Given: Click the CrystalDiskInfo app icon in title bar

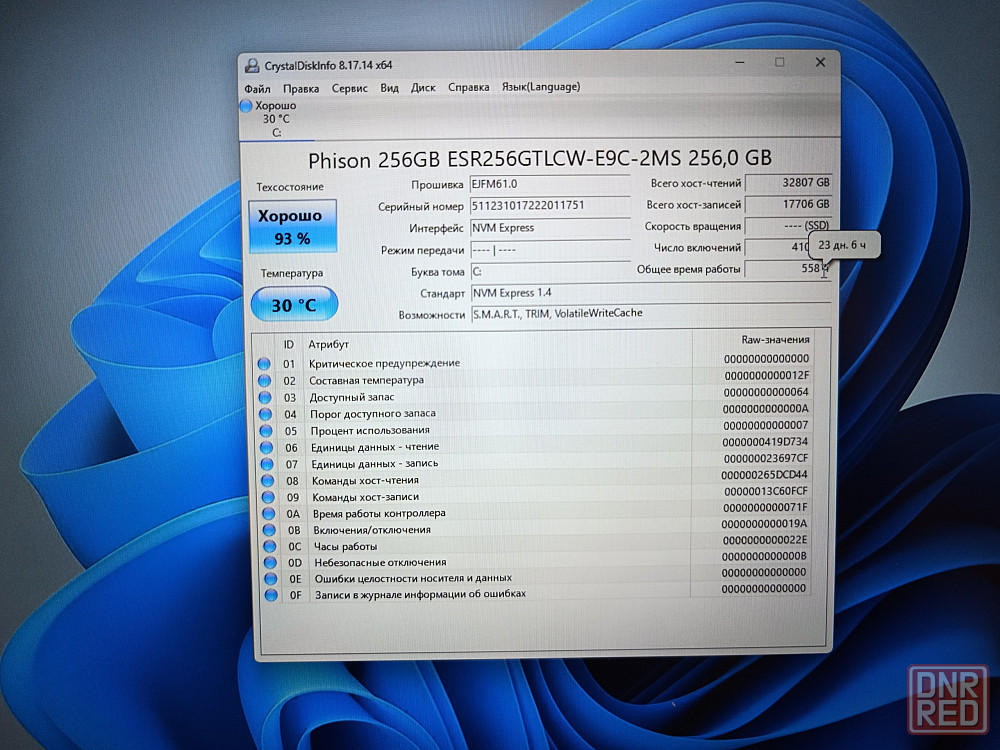Looking at the screenshot, I should [252, 65].
